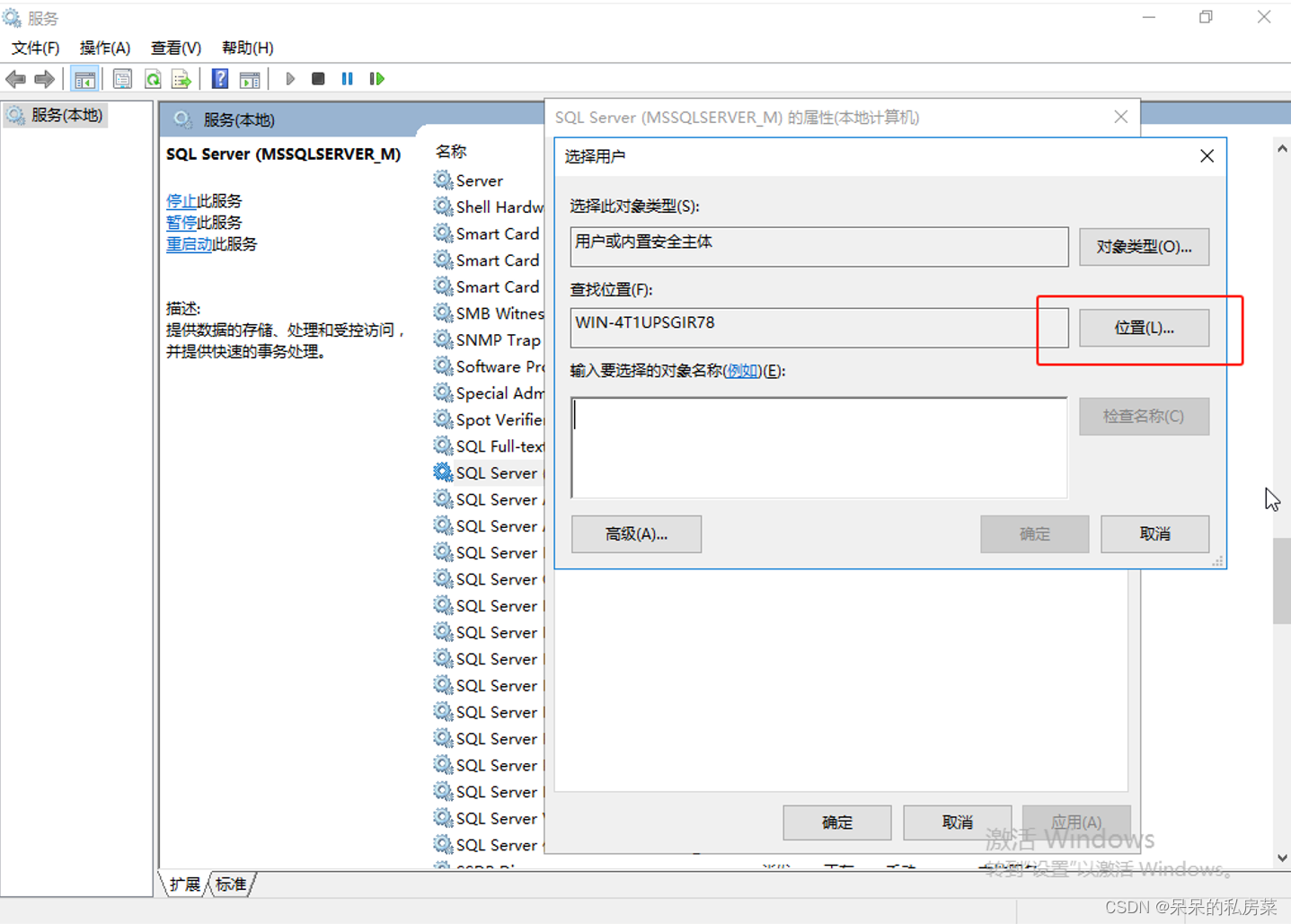
Task: Open the 查看(V) menu
Action: click(176, 48)
